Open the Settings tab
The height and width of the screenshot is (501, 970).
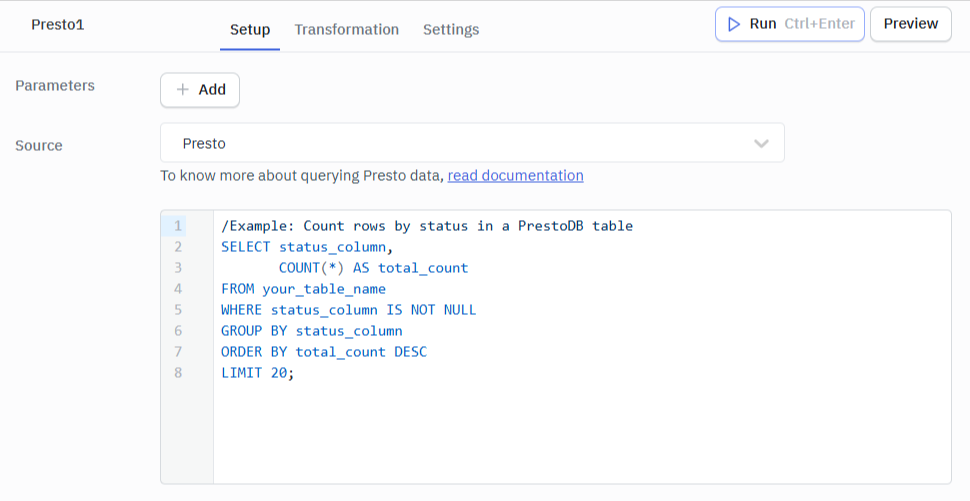pyautogui.click(x=451, y=30)
